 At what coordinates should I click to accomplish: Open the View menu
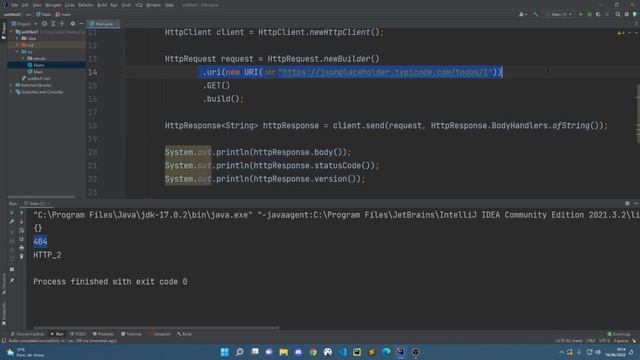coord(37,5)
